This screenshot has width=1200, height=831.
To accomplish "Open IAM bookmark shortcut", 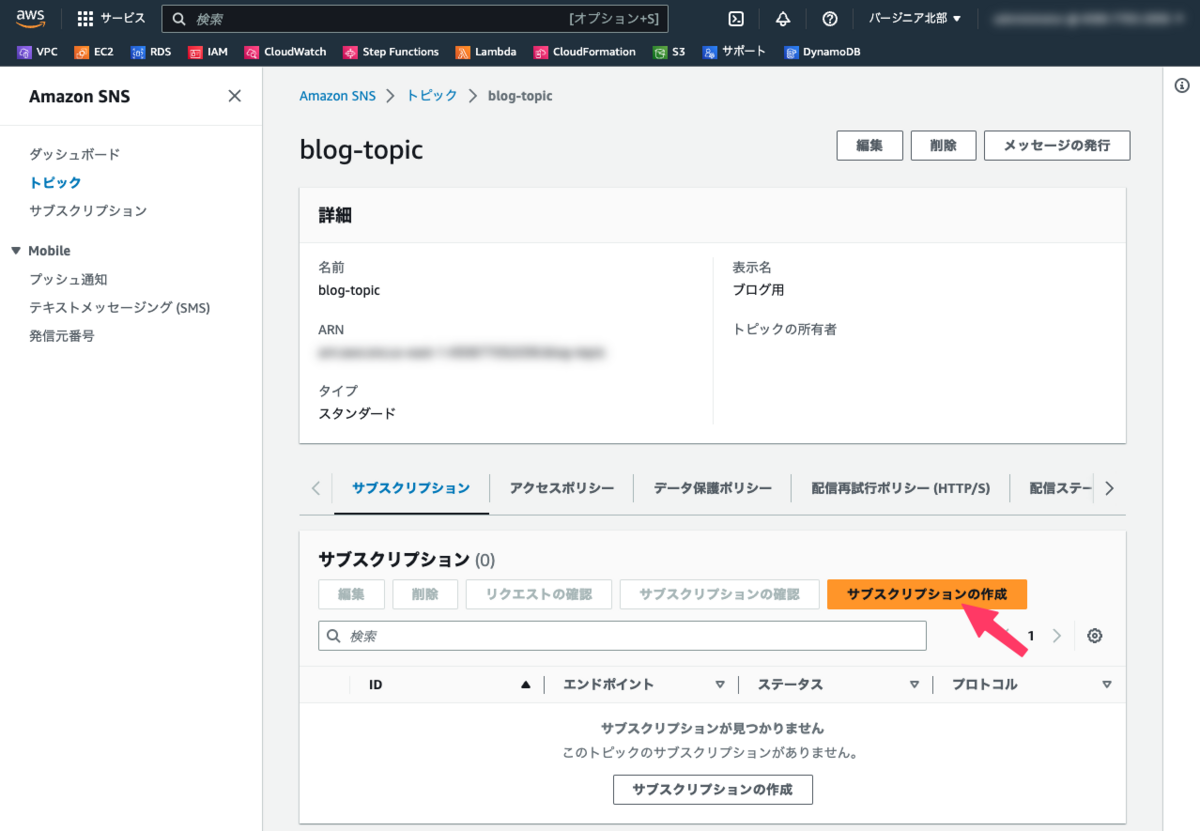I will point(208,52).
